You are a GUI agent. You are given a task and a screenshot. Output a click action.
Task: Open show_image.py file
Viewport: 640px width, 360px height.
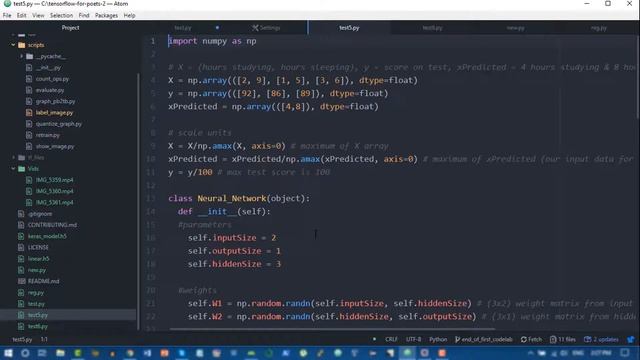pos(55,146)
